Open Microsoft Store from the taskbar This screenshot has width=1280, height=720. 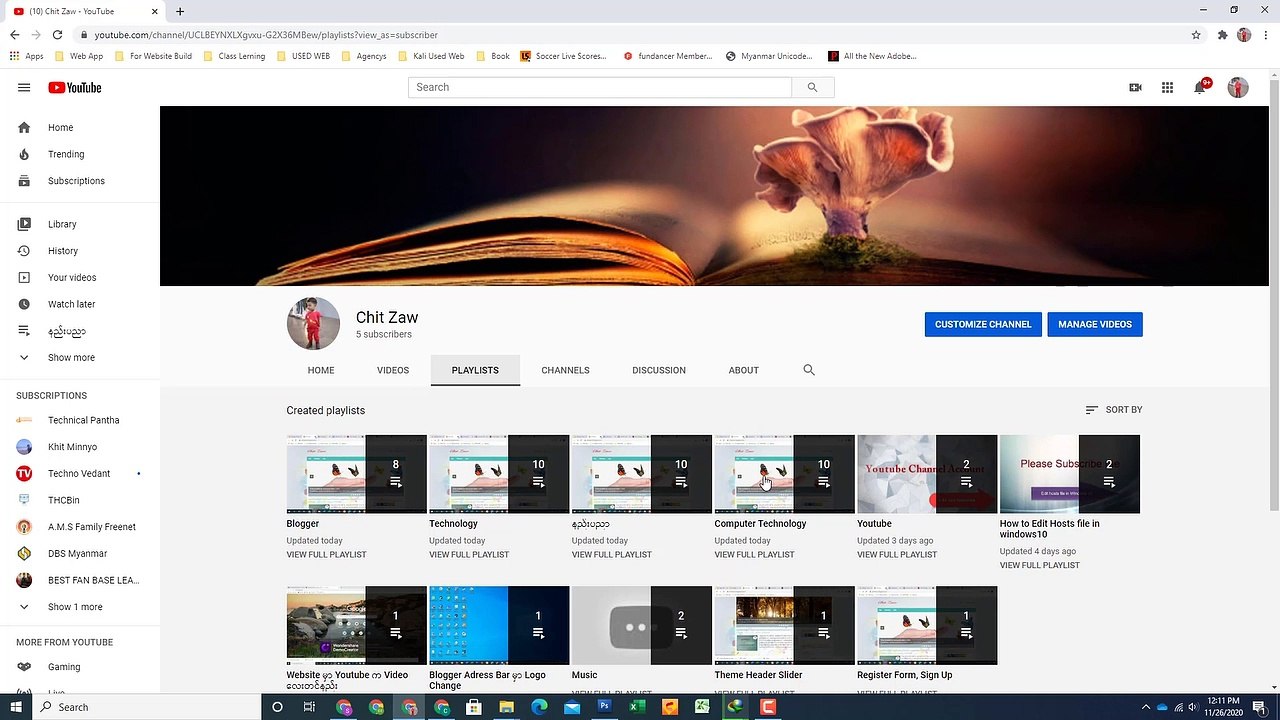click(474, 707)
